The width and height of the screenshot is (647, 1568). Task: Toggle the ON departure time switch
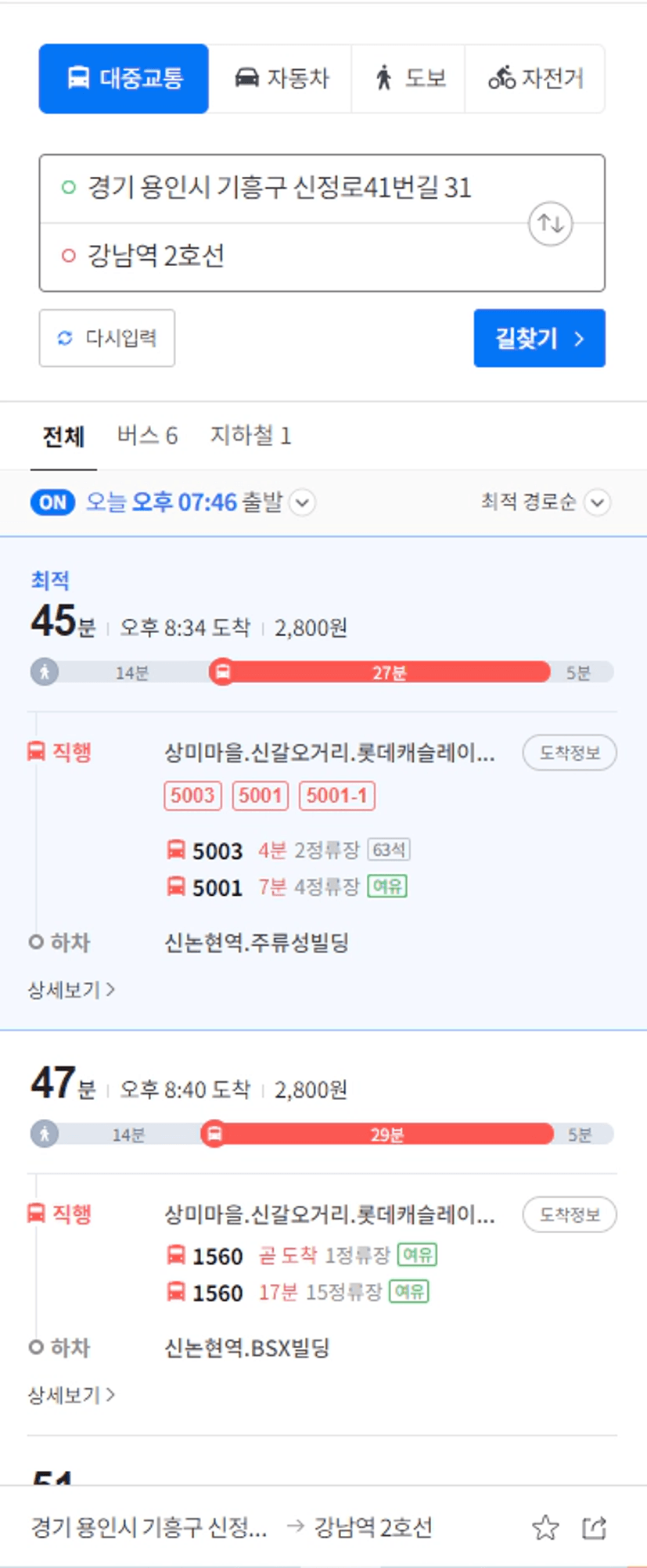[x=52, y=502]
